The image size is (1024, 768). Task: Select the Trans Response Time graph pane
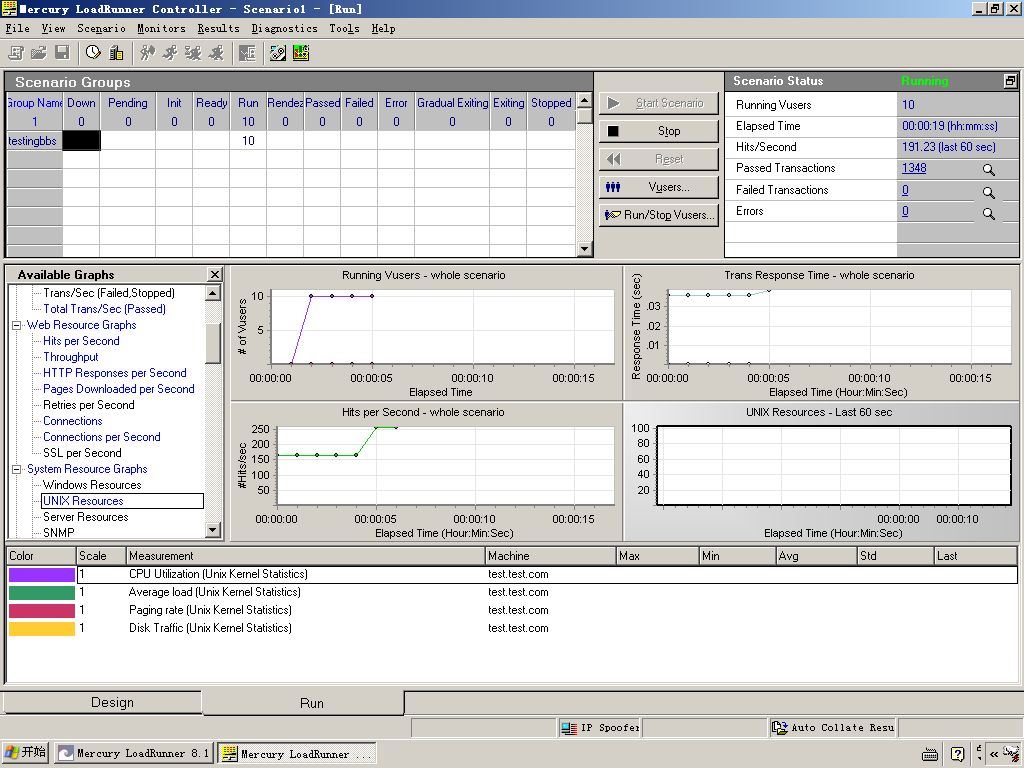point(821,332)
